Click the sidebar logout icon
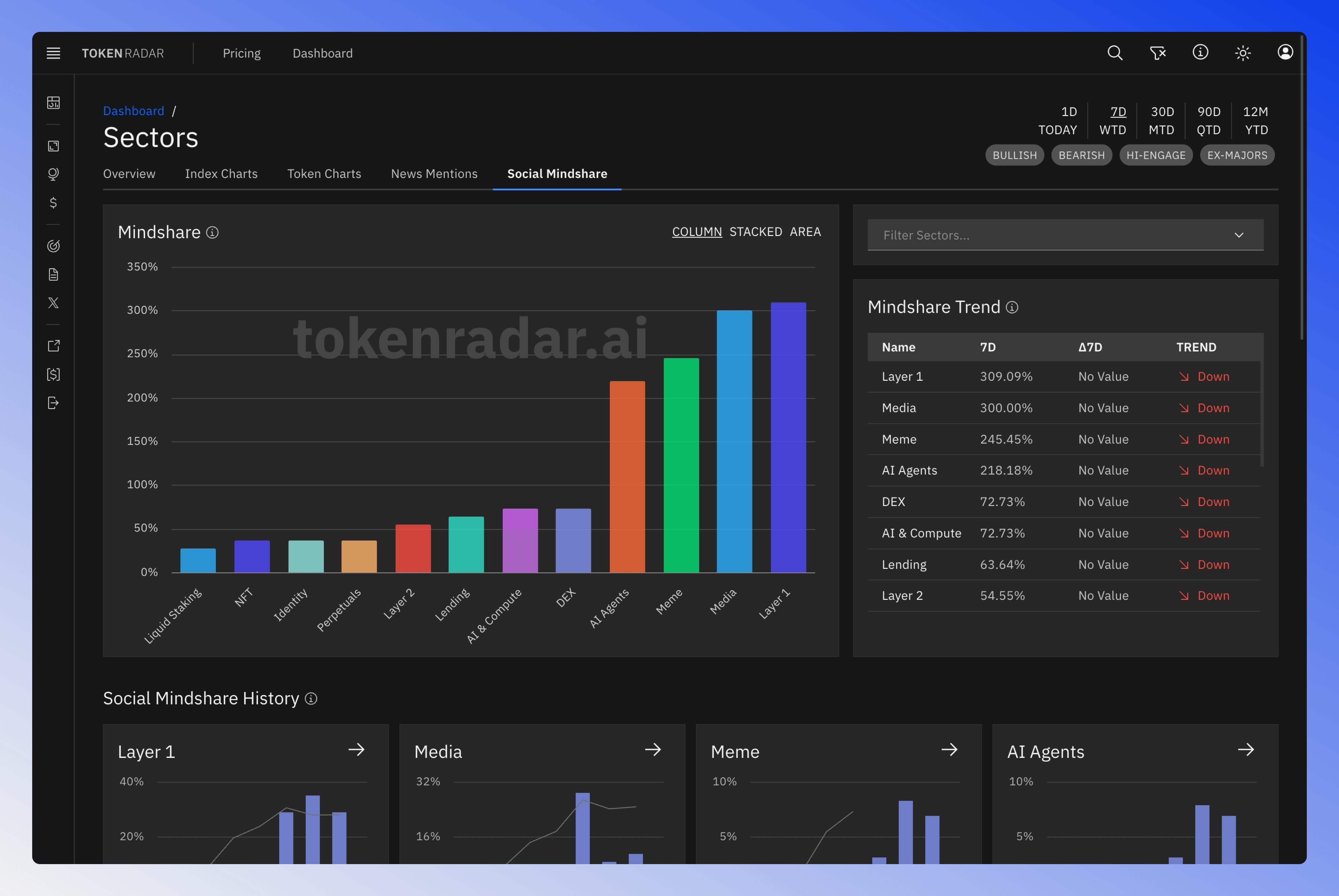Screen dimensions: 1339x896 click(x=53, y=403)
